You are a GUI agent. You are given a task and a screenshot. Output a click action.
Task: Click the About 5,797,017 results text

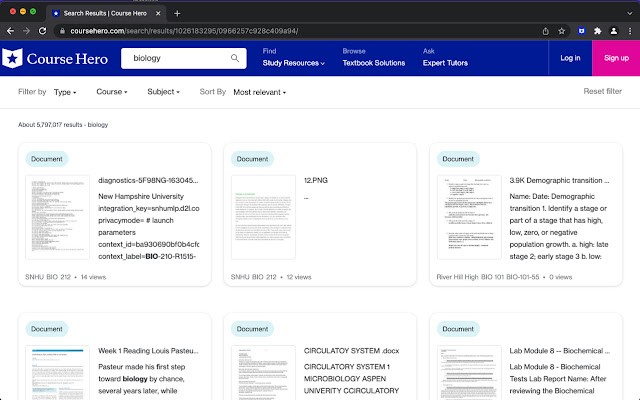(x=63, y=125)
